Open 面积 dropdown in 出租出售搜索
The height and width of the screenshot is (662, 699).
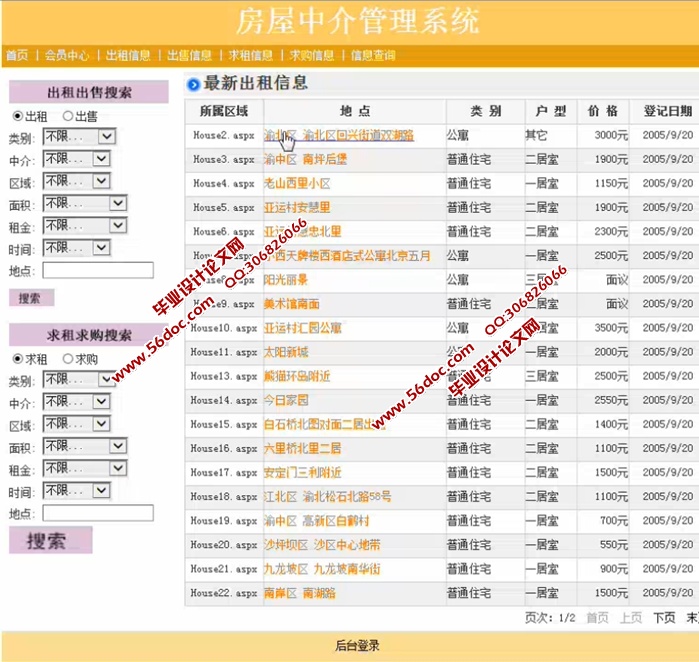point(85,203)
